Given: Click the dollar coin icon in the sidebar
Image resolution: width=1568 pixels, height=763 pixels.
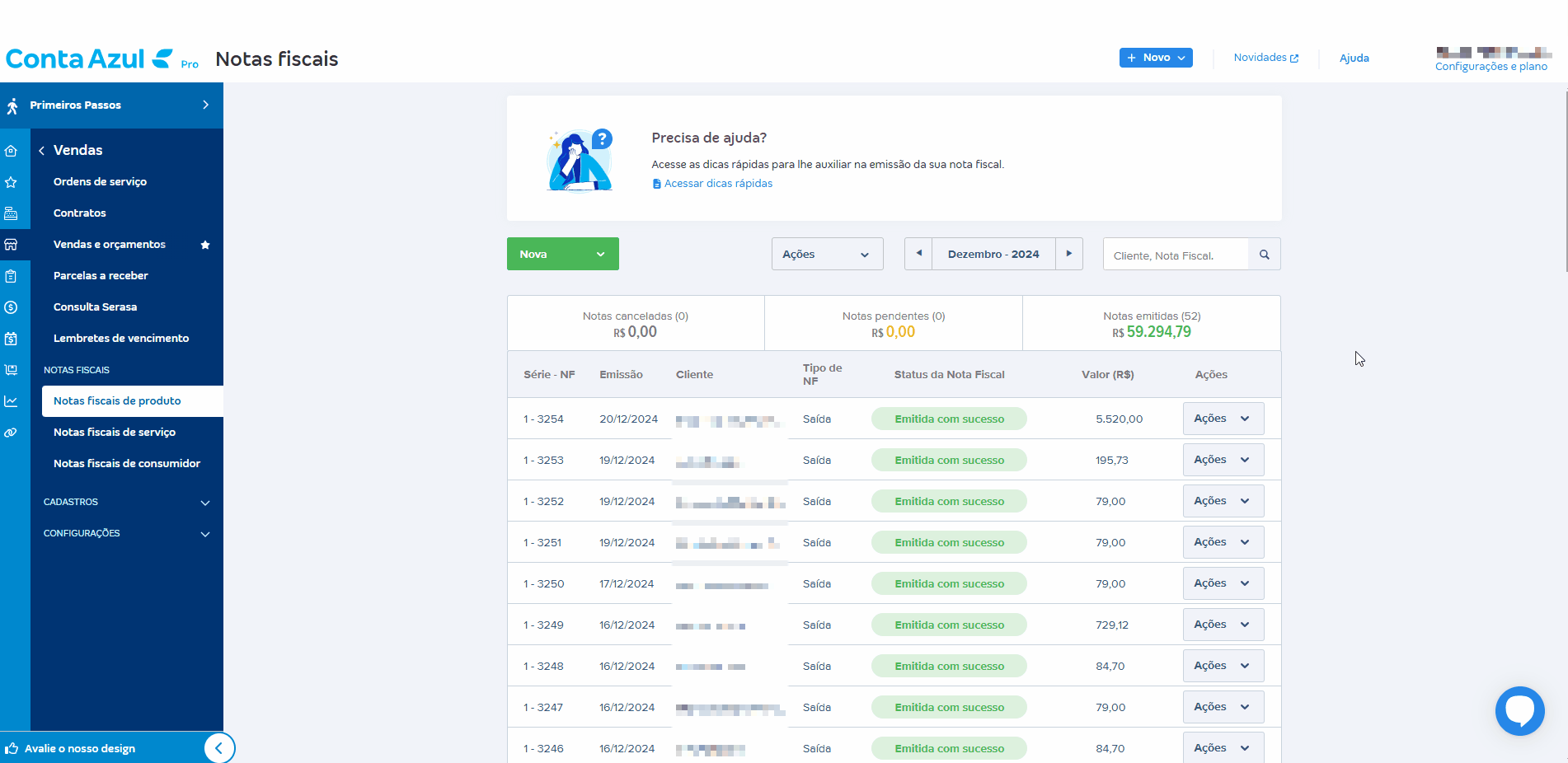Looking at the screenshot, I should 12,307.
